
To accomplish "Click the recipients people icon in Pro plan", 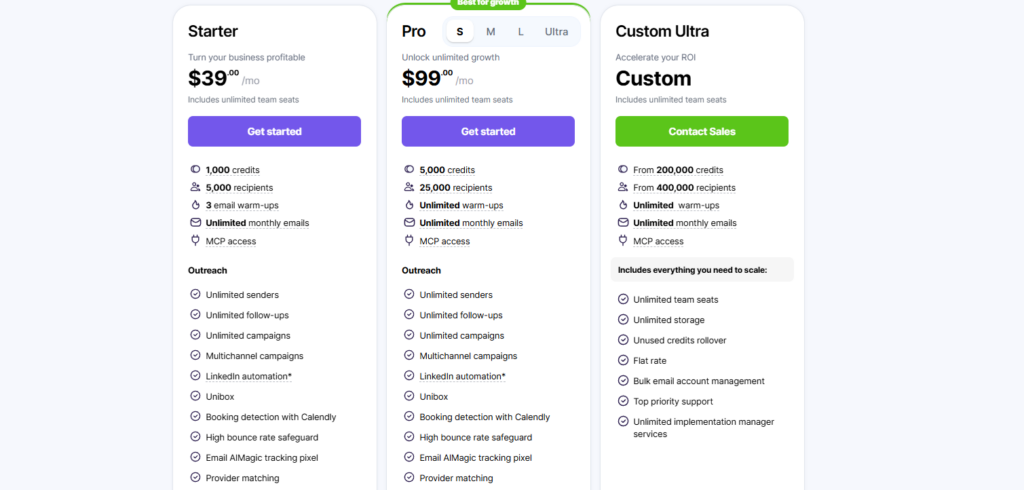I will tap(409, 187).
